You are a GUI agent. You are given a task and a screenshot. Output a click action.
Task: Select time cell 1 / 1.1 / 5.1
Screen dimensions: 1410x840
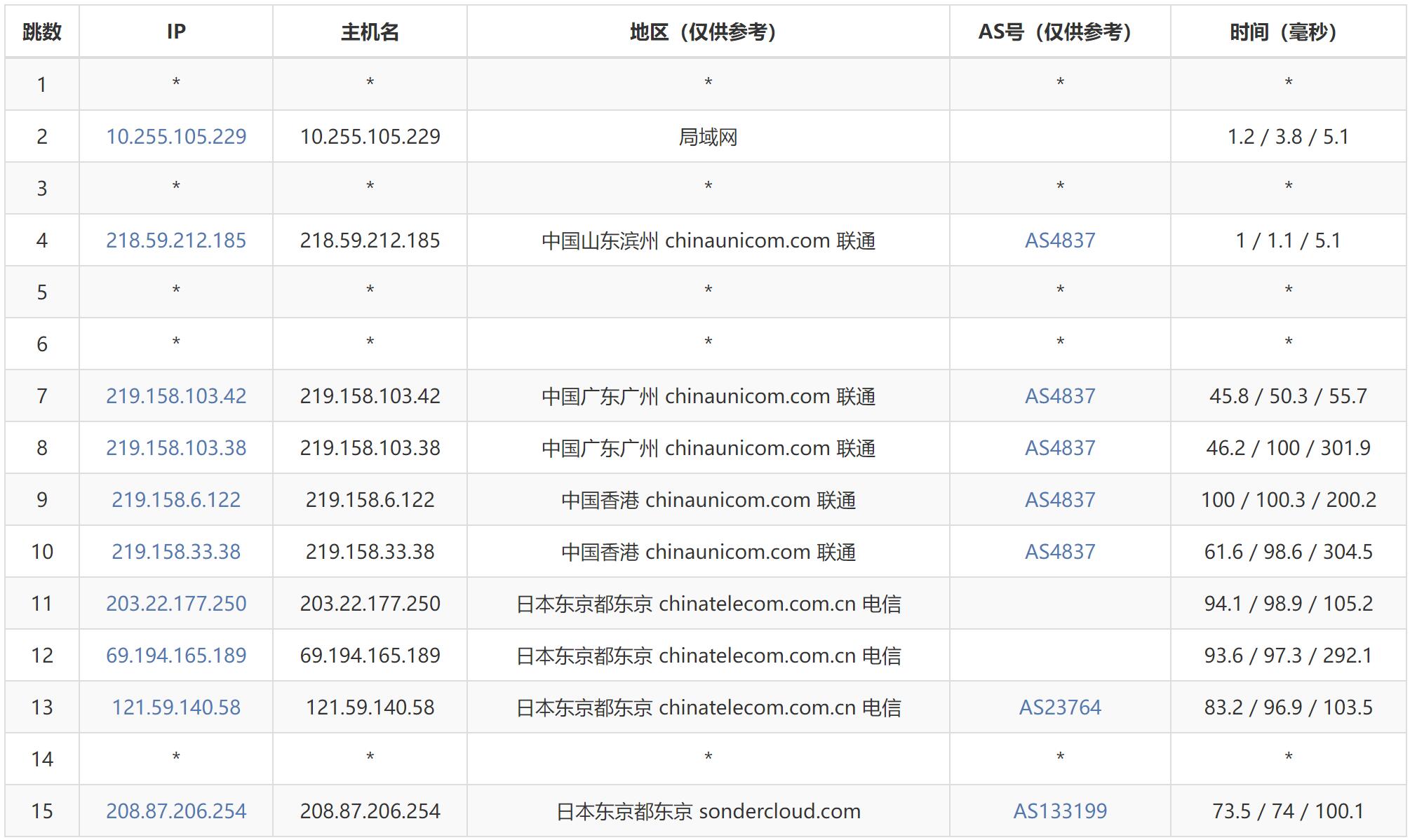point(1289,240)
